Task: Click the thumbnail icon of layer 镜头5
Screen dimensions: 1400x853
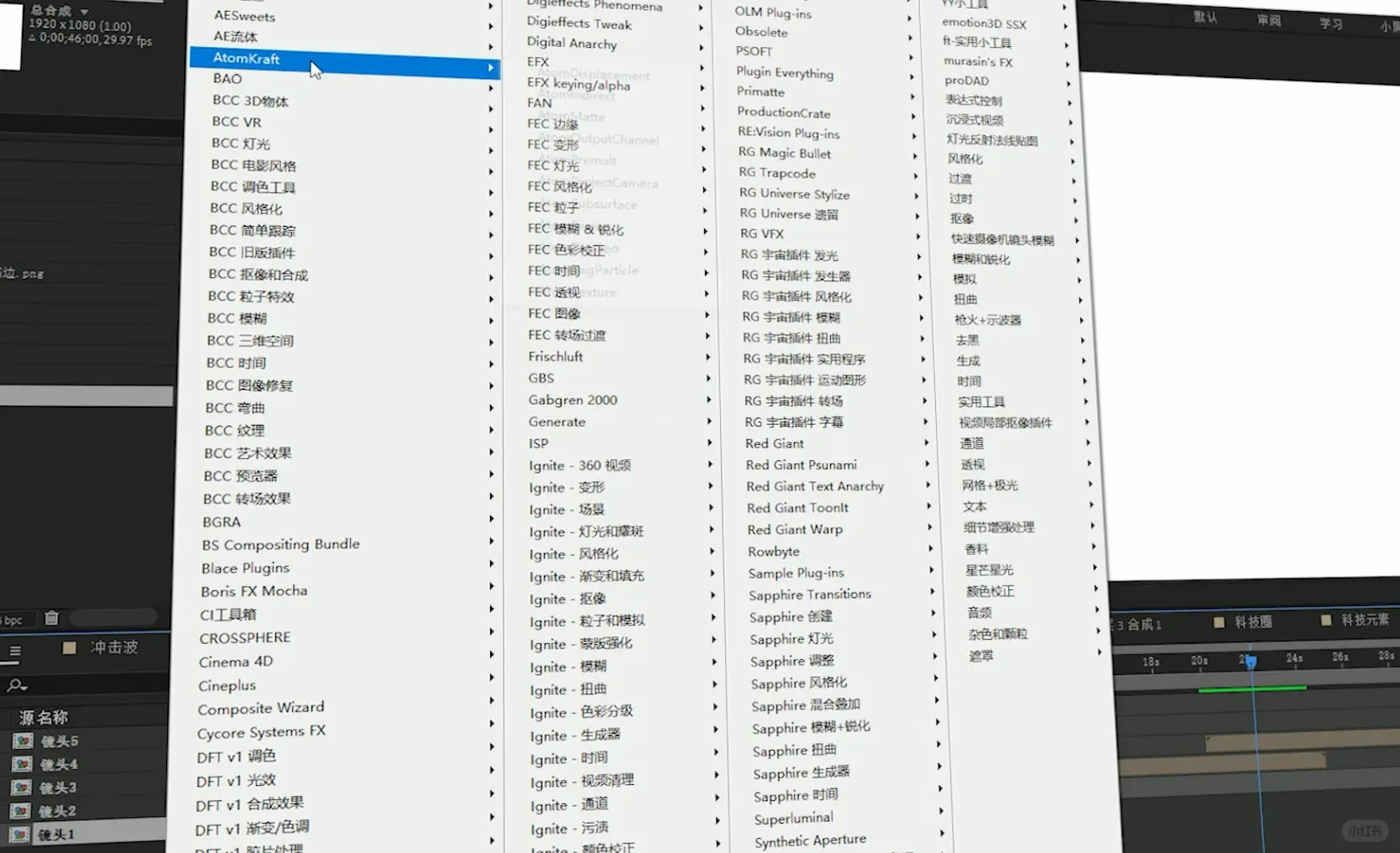Action: click(23, 740)
